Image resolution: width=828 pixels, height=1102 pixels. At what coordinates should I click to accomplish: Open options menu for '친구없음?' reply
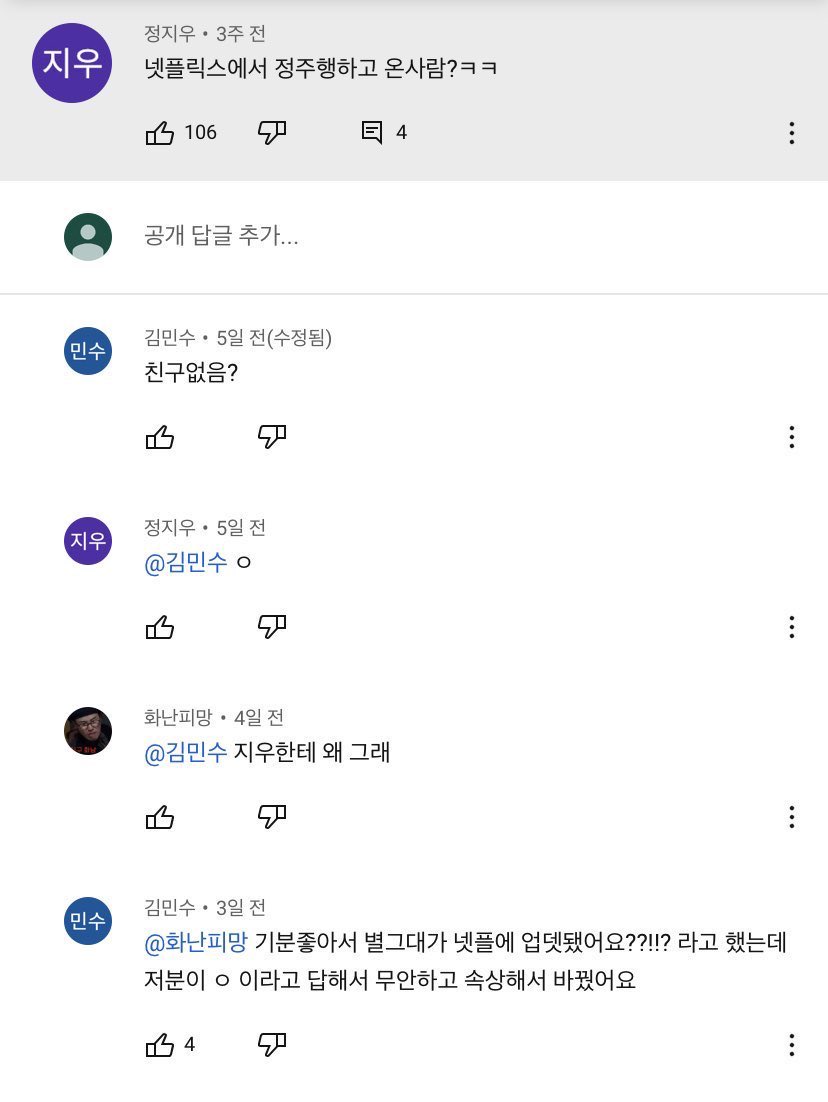click(791, 437)
